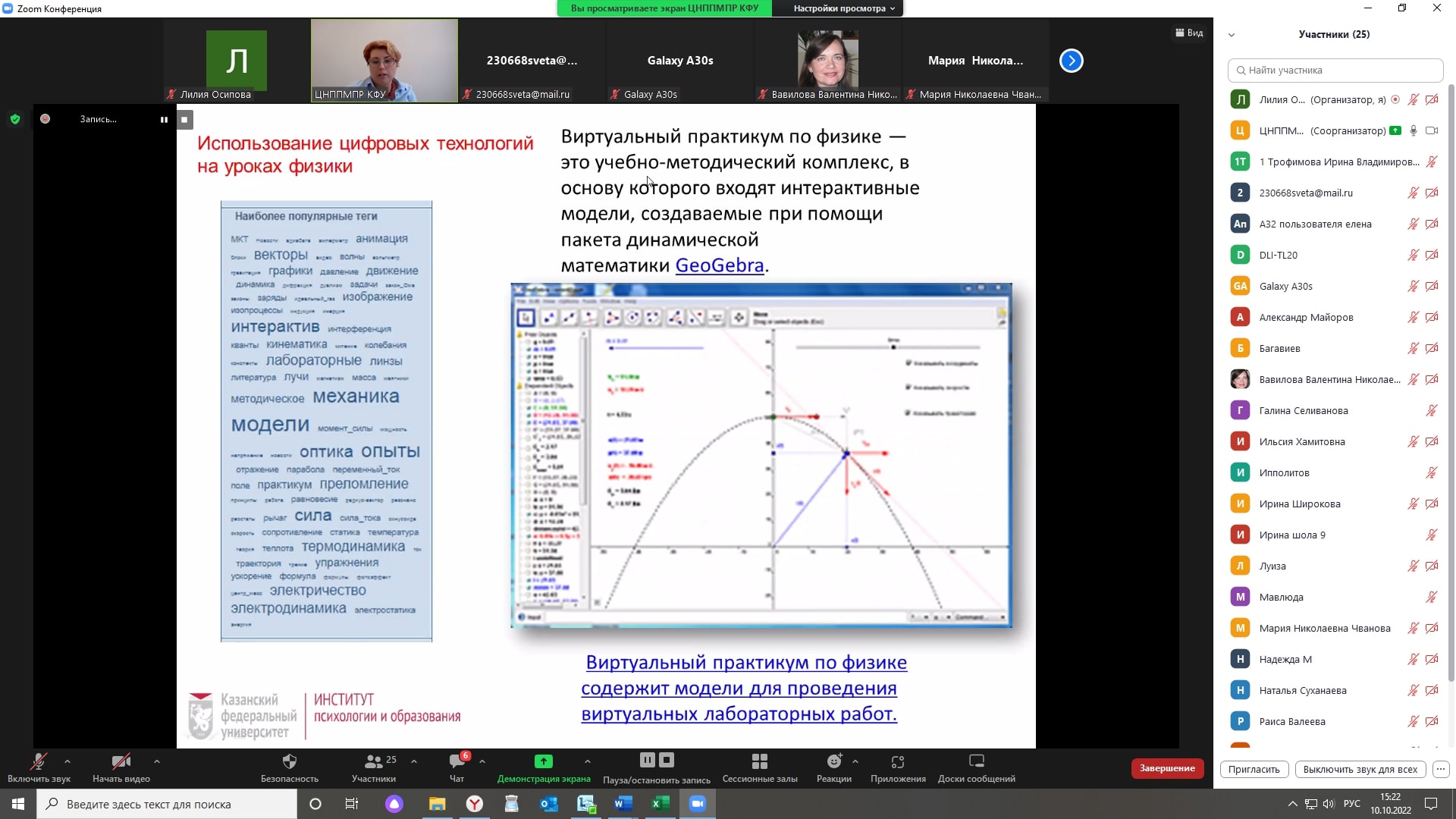1456x819 pixels.
Task: Click the green Share Screen icon
Action: click(543, 761)
